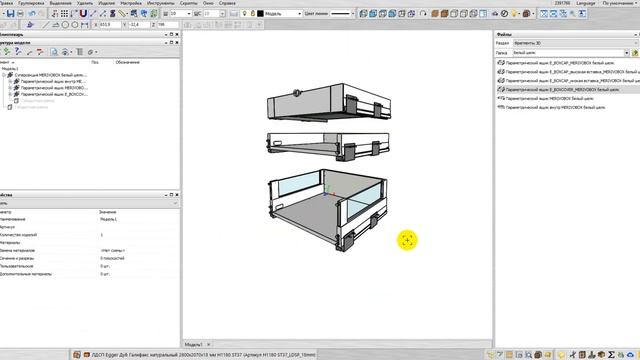This screenshot has height=360, width=640.
Task: Toggle the magnet snap icon
Action: [x=83, y=13]
